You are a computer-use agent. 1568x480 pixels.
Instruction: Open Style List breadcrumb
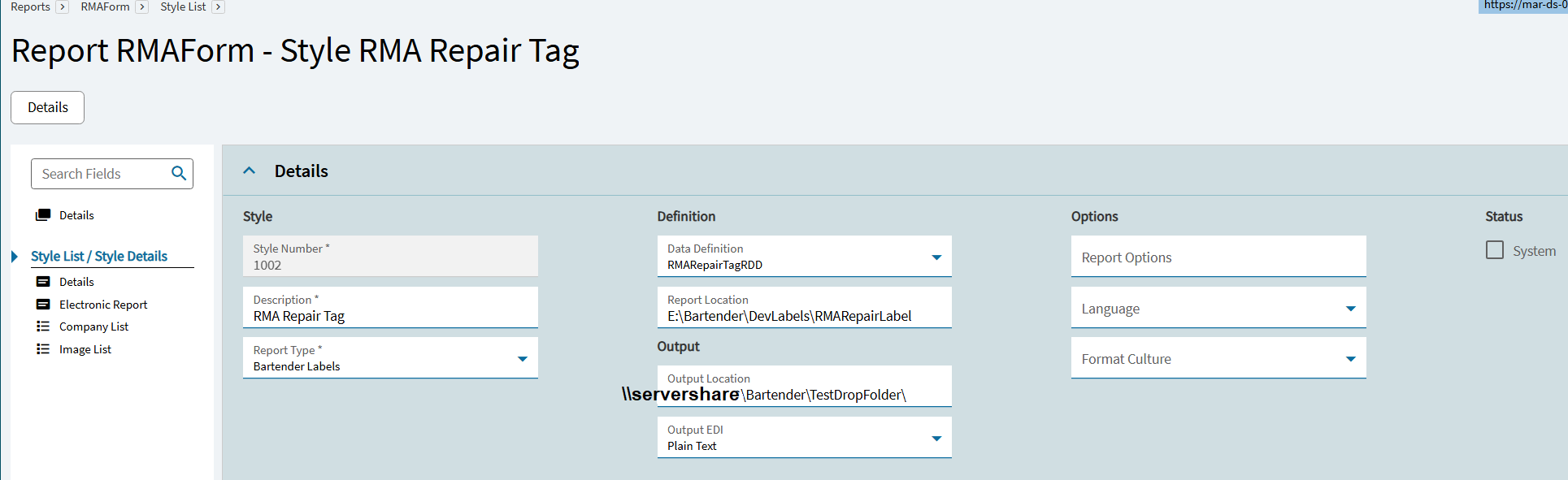[x=183, y=6]
